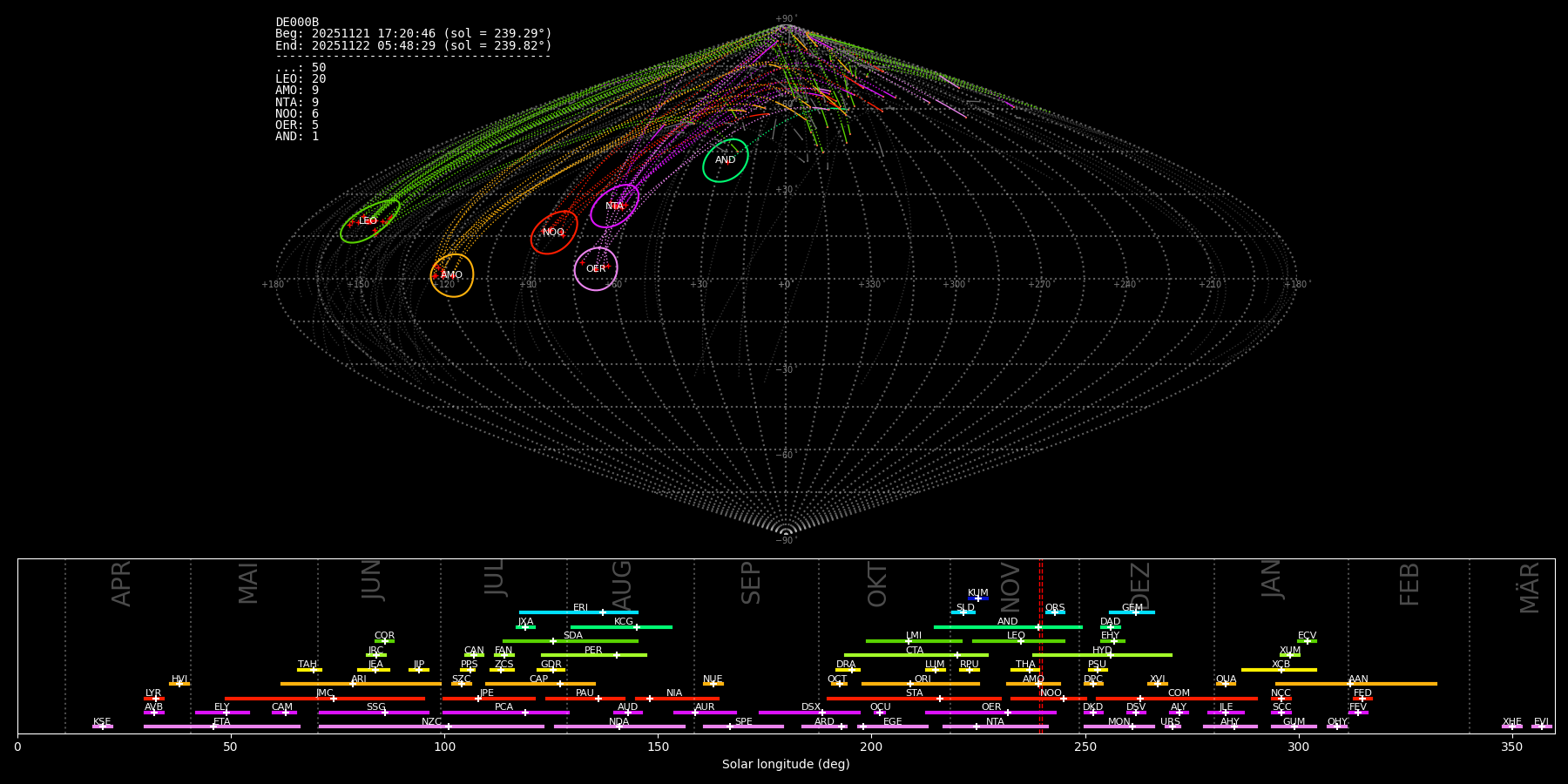Click the blue KUM shower bar
This screenshot has width=1568, height=784.
[978, 598]
